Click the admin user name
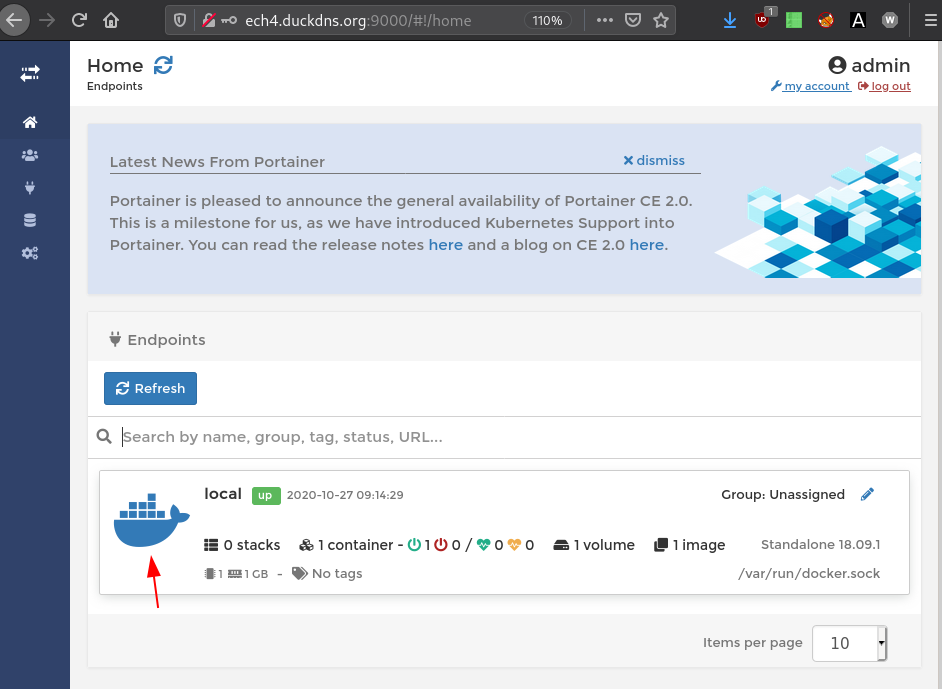This screenshot has height=689, width=942. click(x=881, y=65)
